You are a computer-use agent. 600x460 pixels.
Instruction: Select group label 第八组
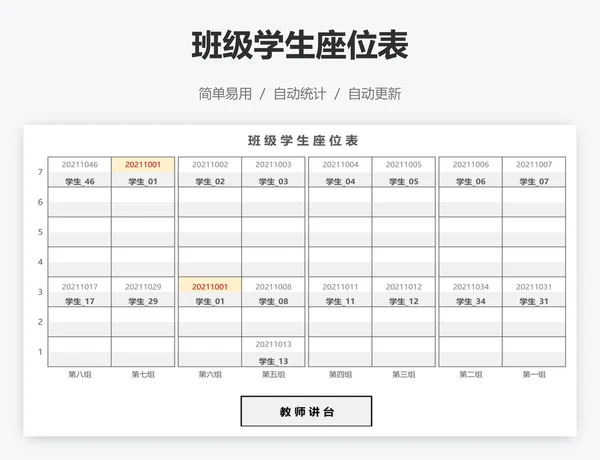tap(80, 374)
